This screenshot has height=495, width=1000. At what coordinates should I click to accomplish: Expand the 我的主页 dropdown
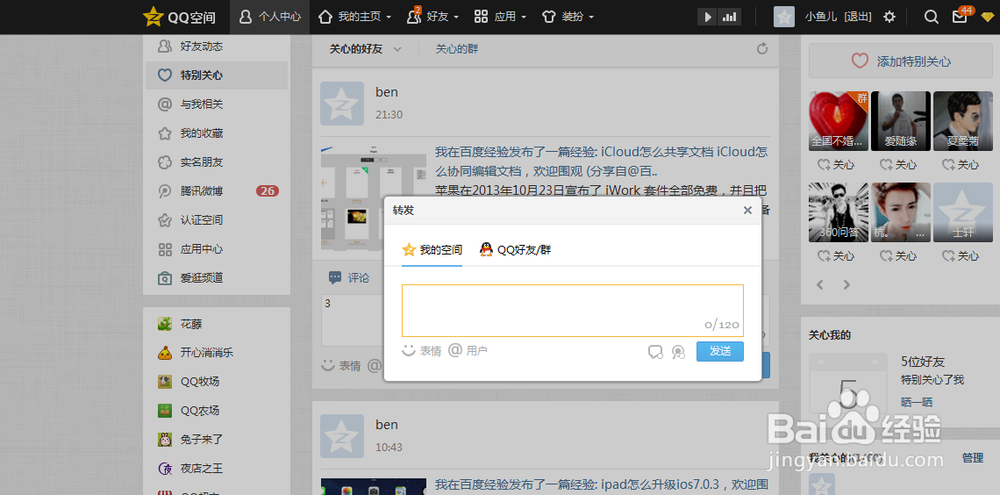[355, 17]
